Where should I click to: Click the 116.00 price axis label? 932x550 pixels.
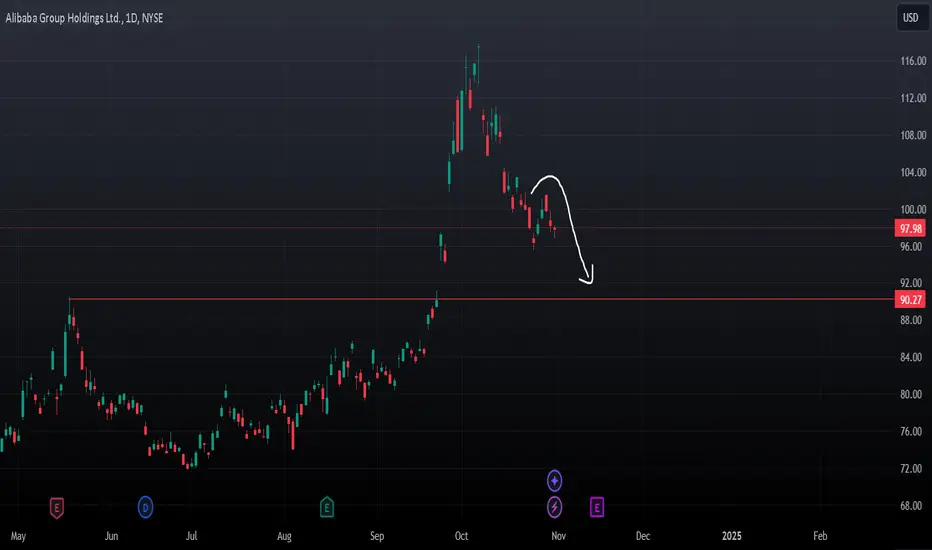(x=913, y=61)
